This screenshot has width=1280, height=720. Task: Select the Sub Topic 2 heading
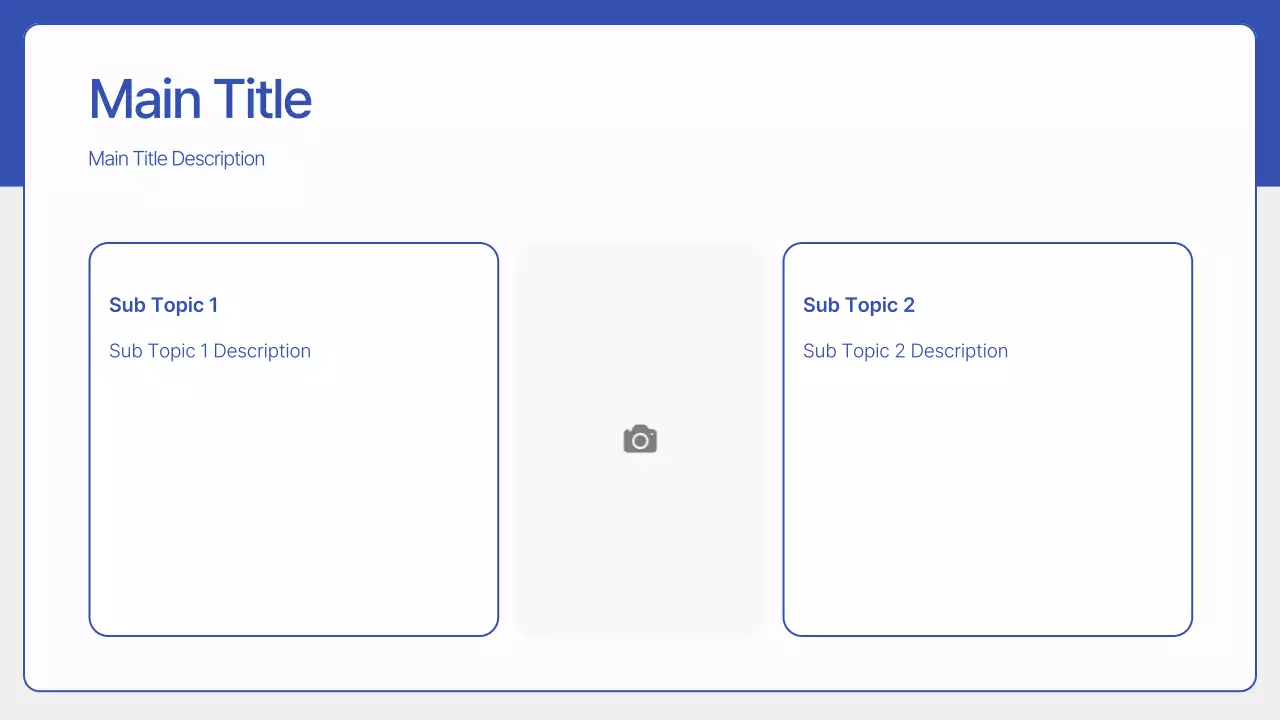[858, 305]
